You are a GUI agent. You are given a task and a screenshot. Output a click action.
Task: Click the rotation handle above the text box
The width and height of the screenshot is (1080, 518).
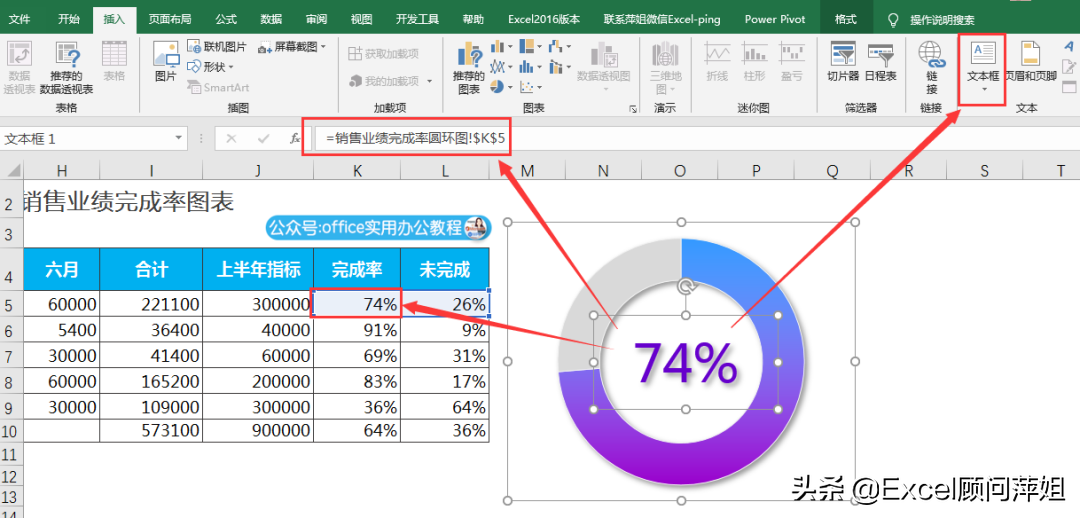coord(686,287)
